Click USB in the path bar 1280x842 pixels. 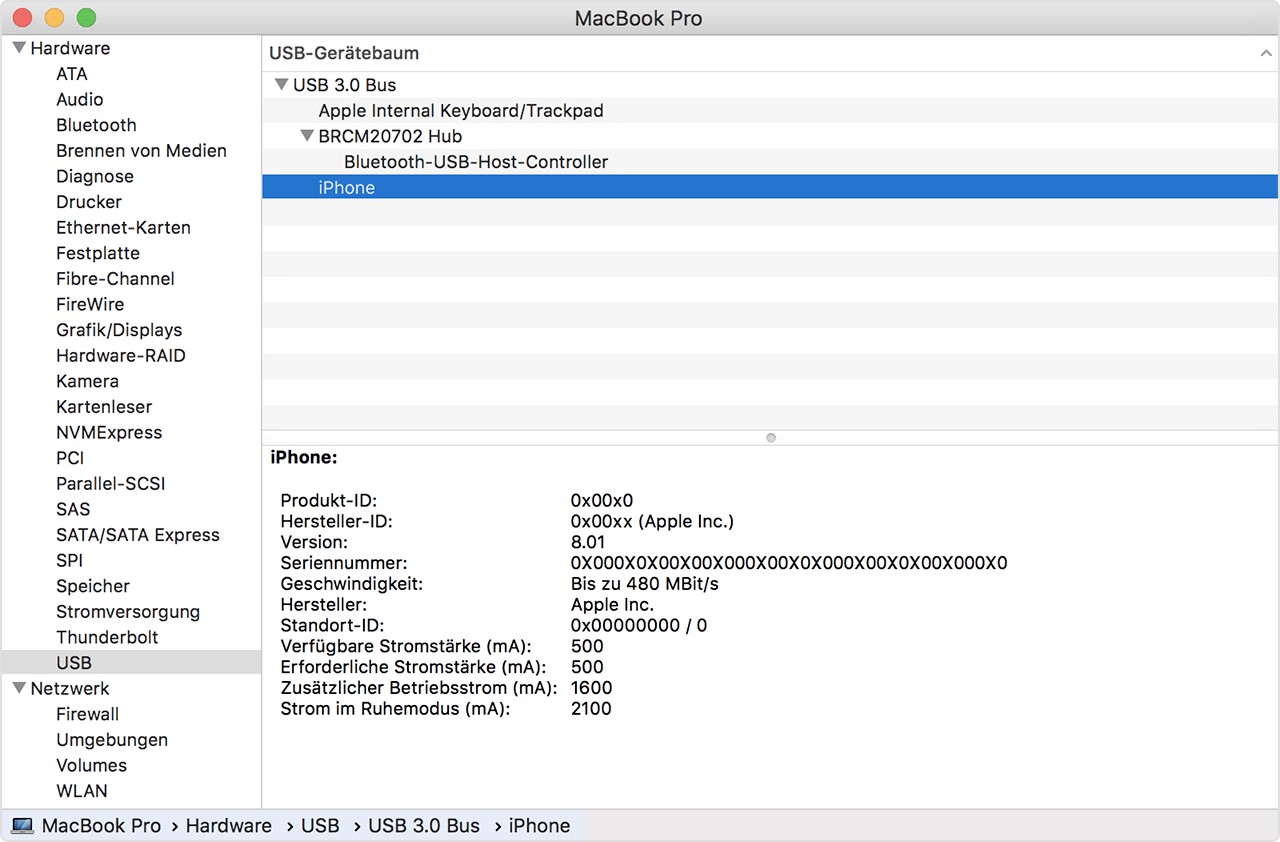[320, 826]
